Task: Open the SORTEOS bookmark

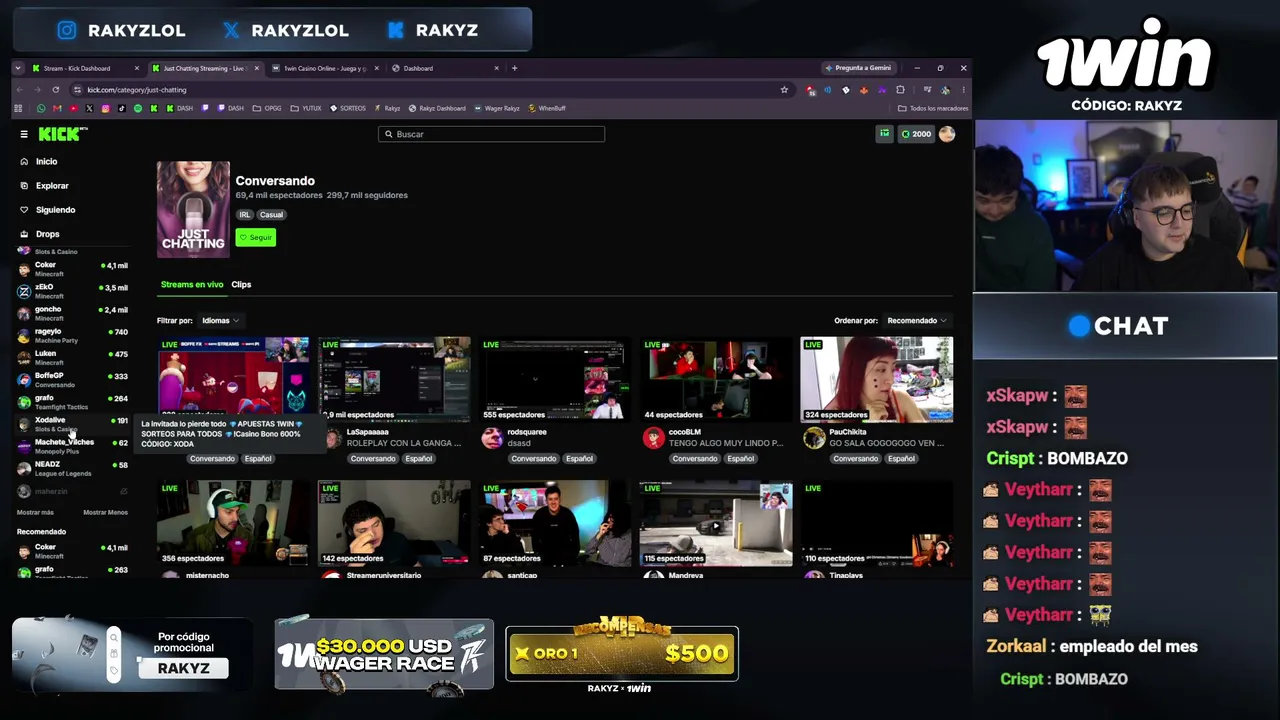Action: 347,108
